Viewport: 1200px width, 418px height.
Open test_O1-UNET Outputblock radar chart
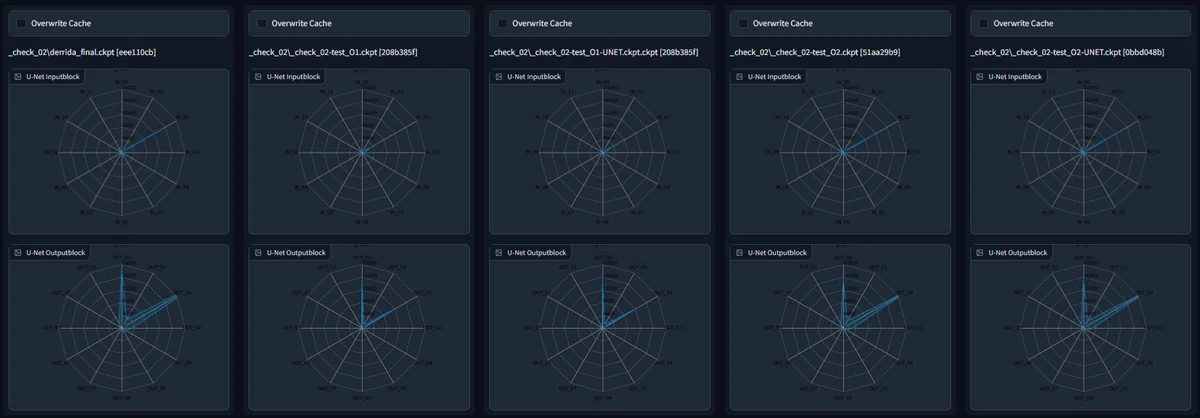tap(602, 327)
